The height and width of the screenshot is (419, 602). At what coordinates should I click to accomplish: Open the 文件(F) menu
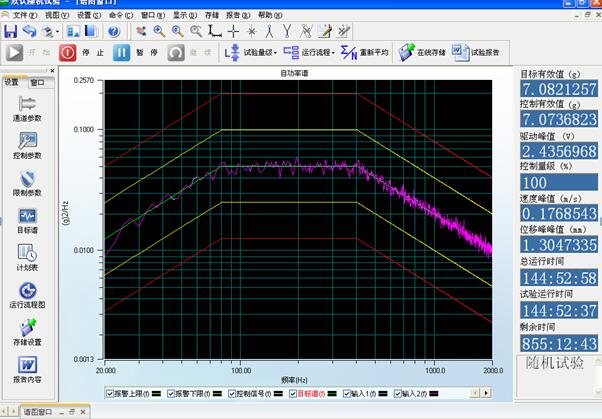(x=25, y=15)
